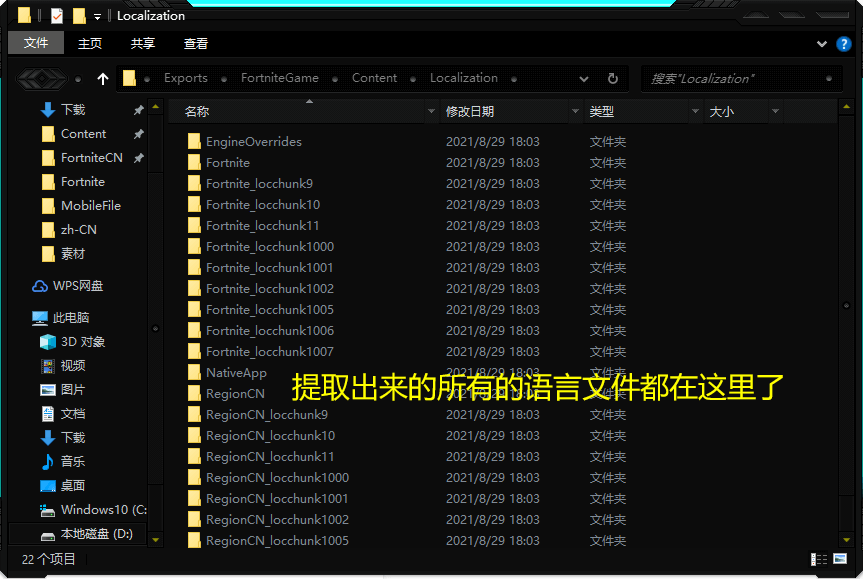Open the 修改日期 column filter dropdown
Viewport: 863px width, 579px height.
[x=575, y=112]
